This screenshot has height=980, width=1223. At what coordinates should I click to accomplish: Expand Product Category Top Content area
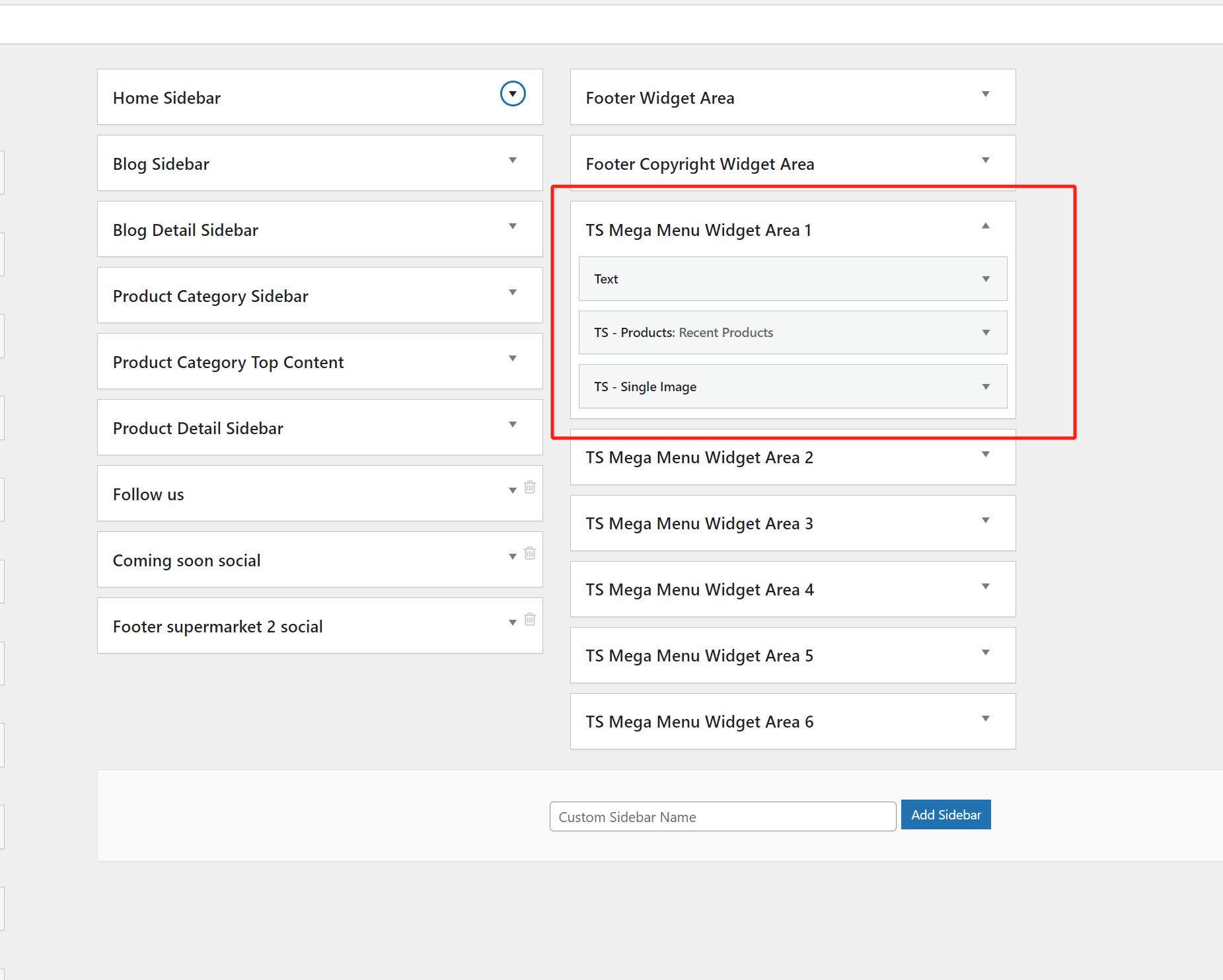(513, 359)
